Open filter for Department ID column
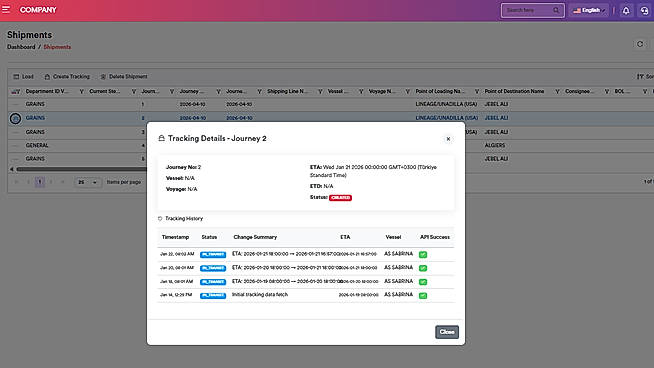The image size is (654, 368). [x=81, y=91]
